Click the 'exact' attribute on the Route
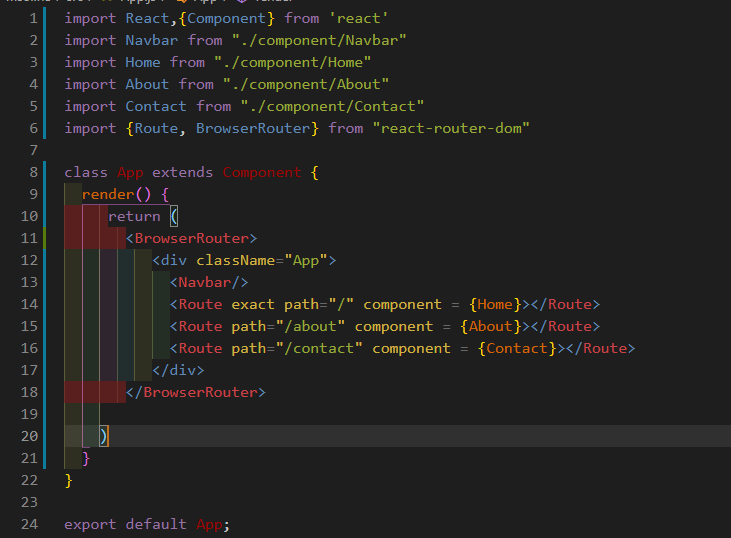Image resolution: width=731 pixels, height=538 pixels. click(253, 304)
